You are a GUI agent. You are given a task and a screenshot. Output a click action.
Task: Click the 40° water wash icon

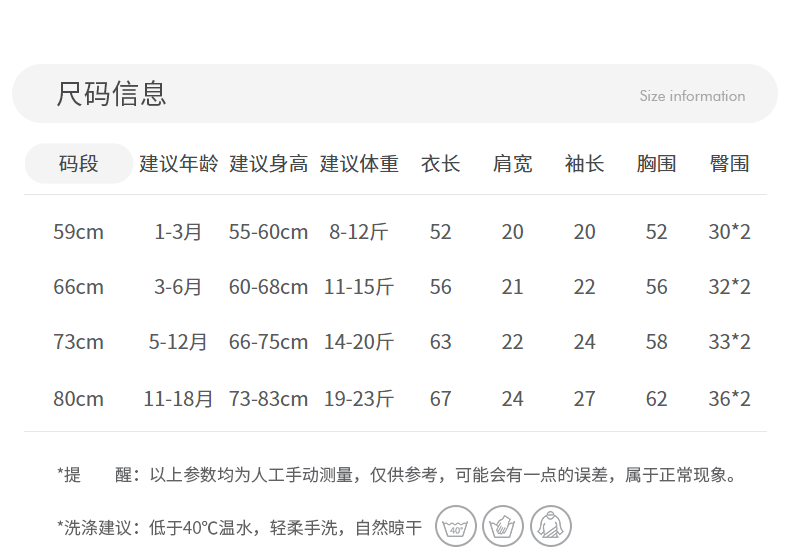pos(455,526)
